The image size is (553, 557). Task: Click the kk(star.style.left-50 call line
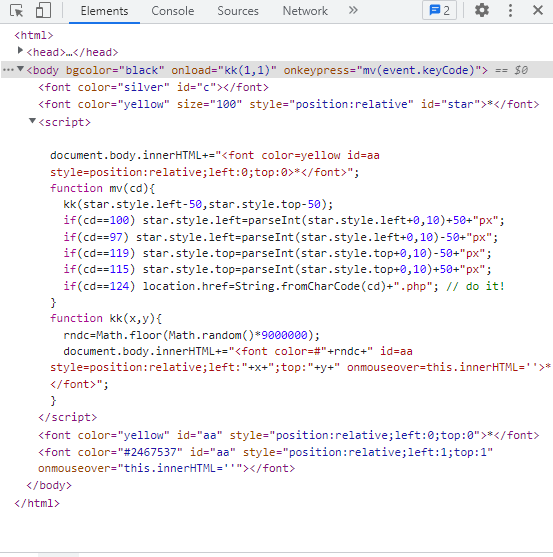click(198, 204)
